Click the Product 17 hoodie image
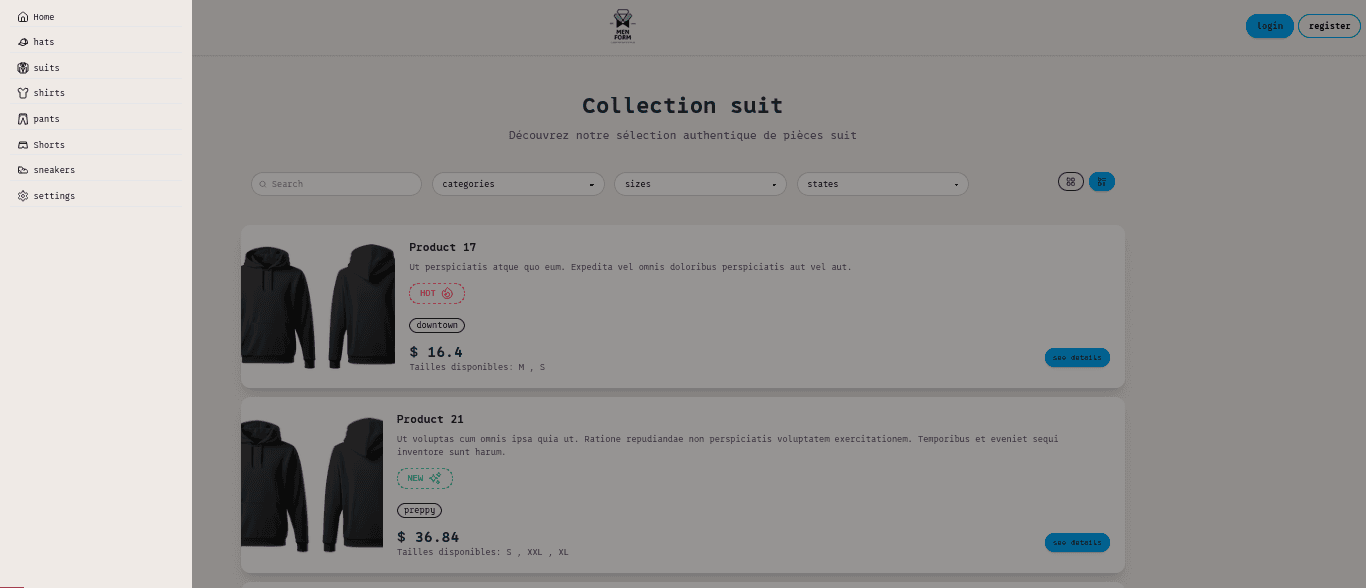The height and width of the screenshot is (588, 1366). coord(319,306)
